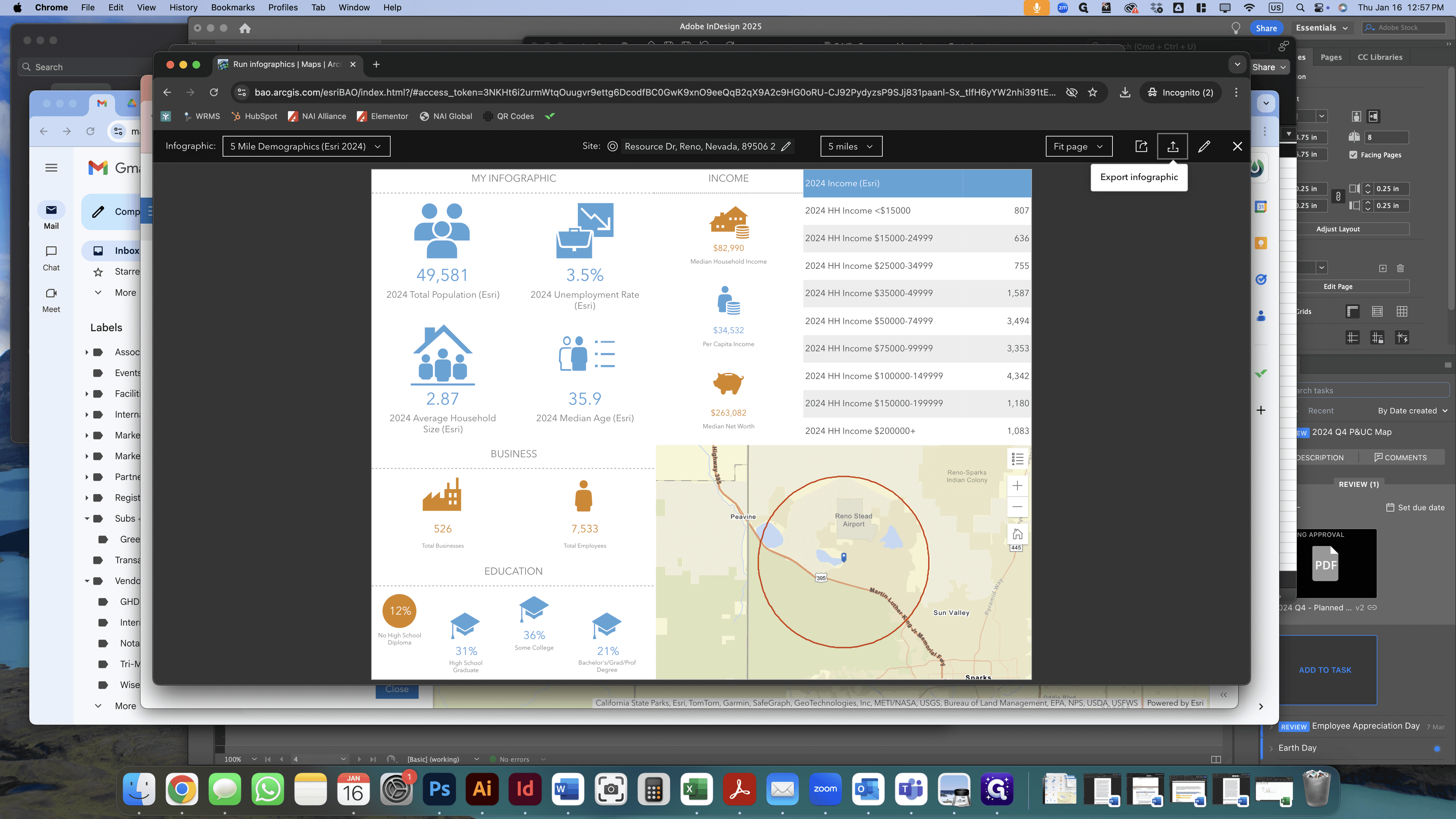Click the NAI Global bookmark
Image resolution: width=1456 pixels, height=819 pixels.
(446, 116)
